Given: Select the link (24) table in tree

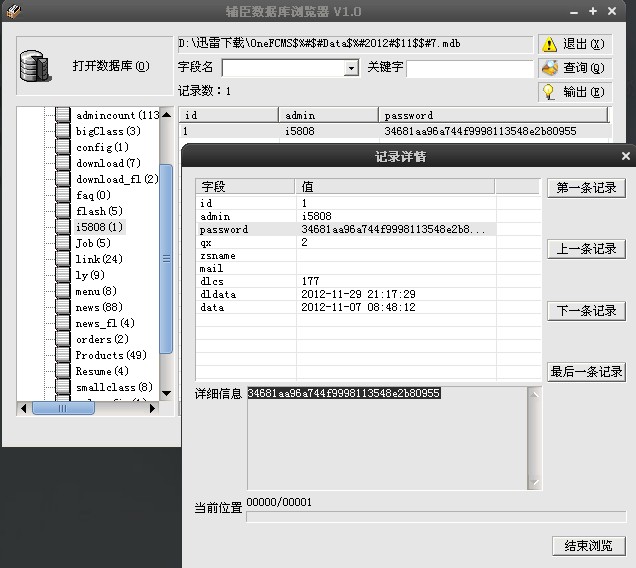Looking at the screenshot, I should tap(99, 259).
